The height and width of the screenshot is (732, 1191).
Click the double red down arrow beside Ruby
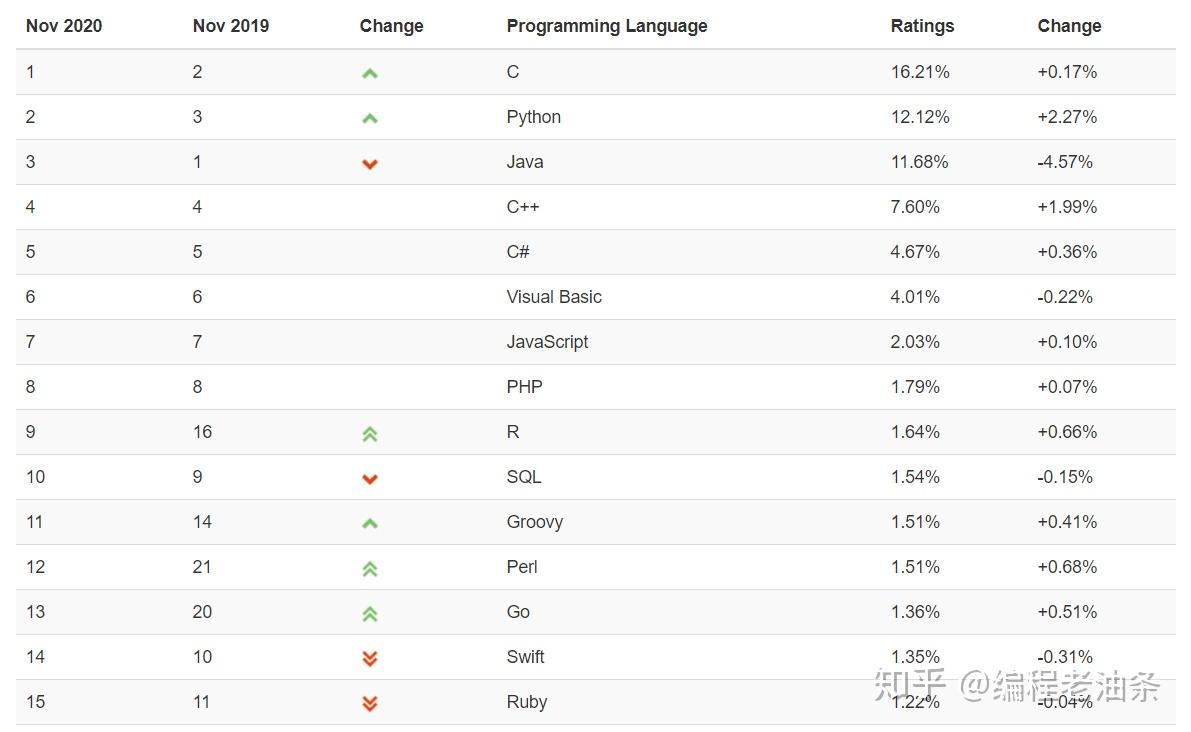tap(369, 703)
